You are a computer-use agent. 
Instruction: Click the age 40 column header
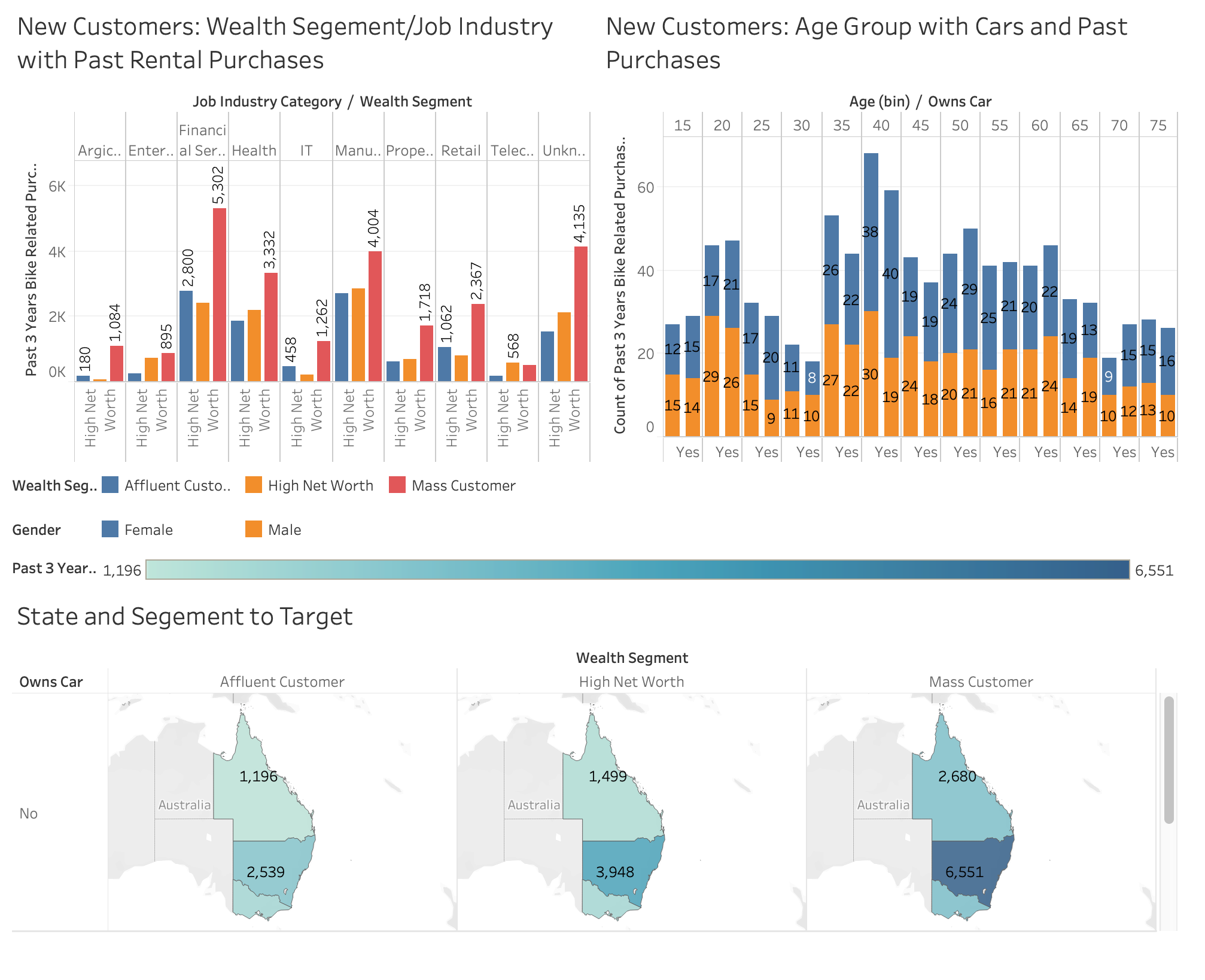coord(881,126)
